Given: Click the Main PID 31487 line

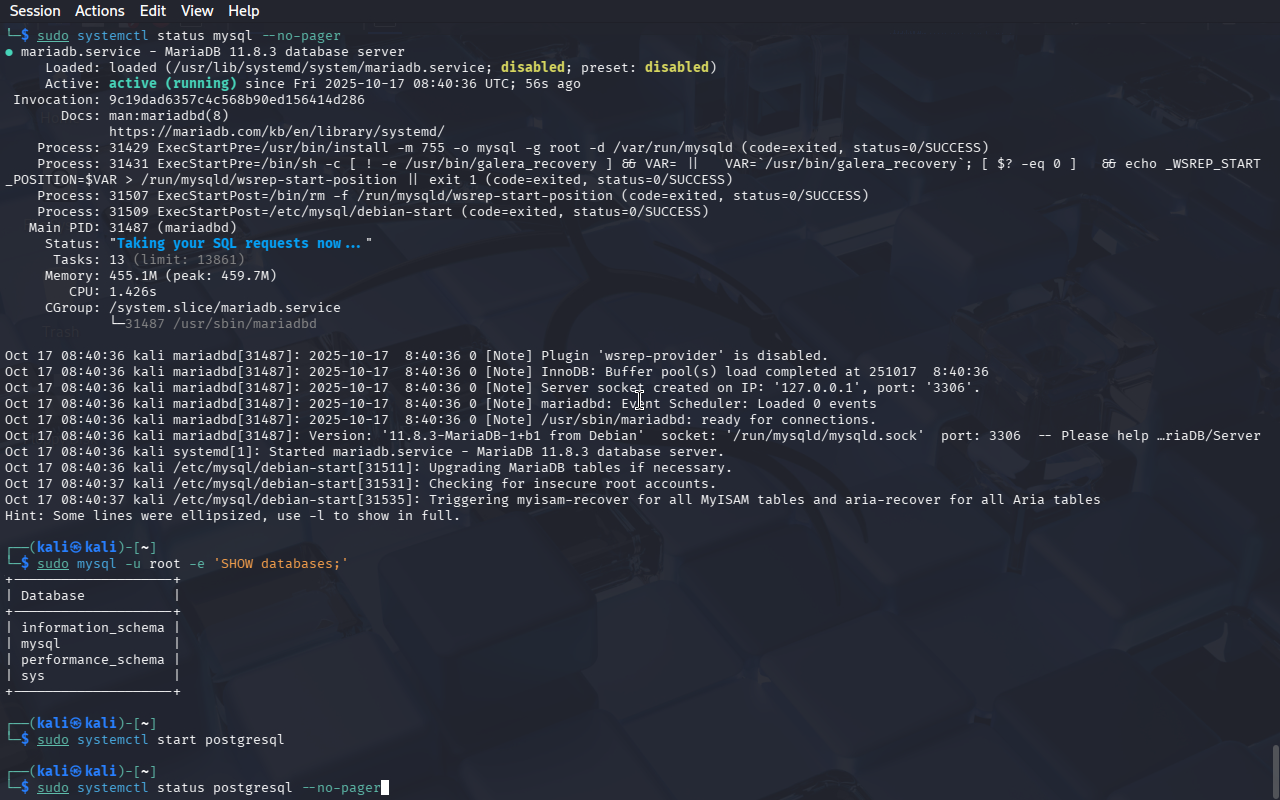Looking at the screenshot, I should pyautogui.click(x=172, y=228).
